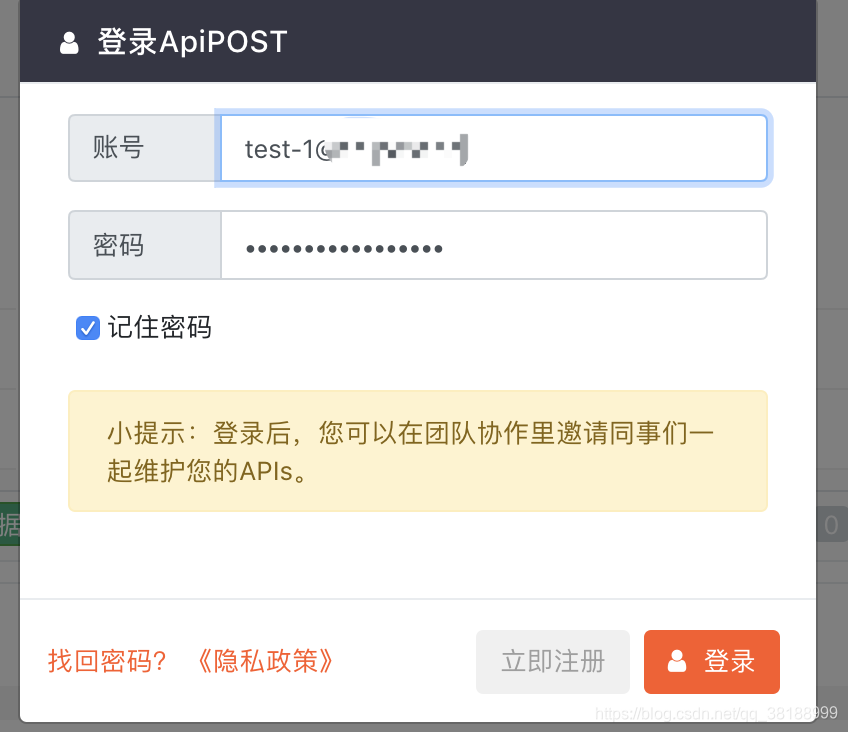Screen dimensions: 848x732
Task: Click the dotted password text
Action: coord(345,245)
